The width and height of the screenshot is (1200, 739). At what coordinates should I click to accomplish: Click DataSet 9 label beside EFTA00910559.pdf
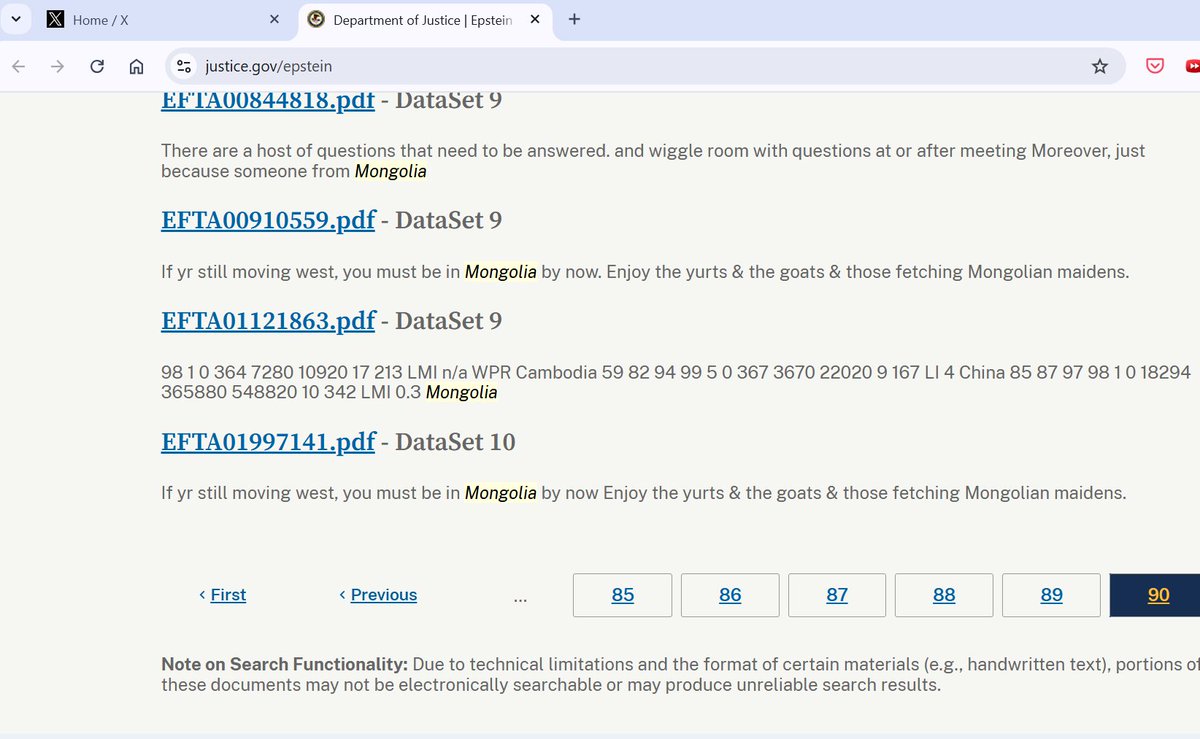point(448,220)
